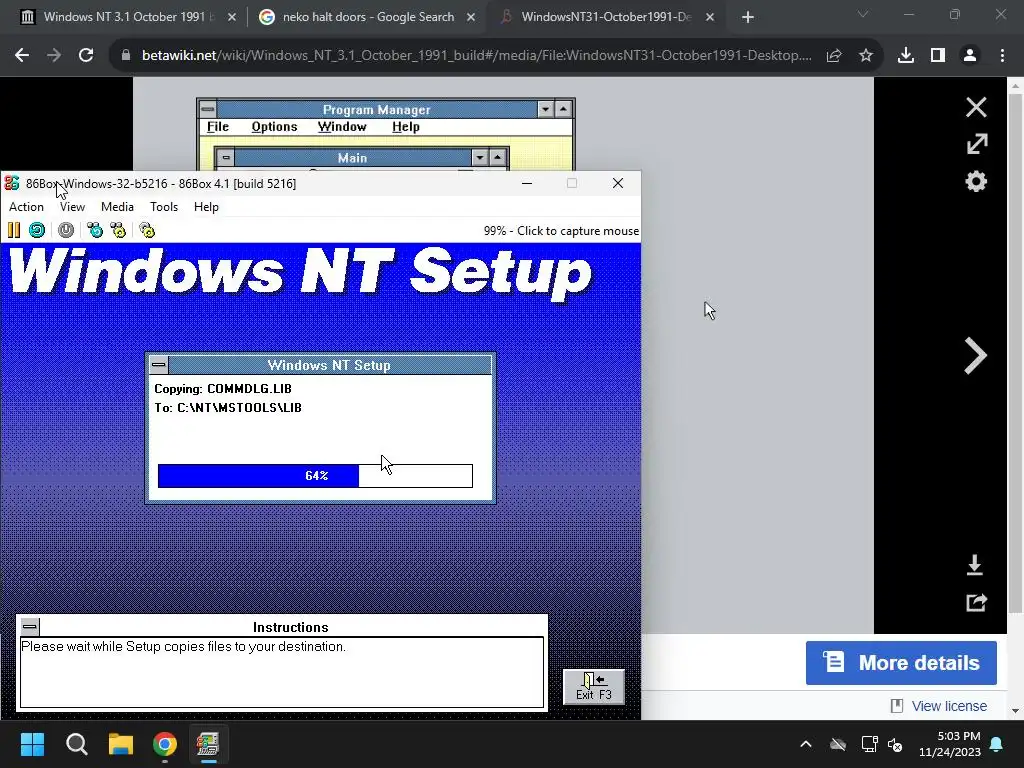This screenshot has height=768, width=1024.
Task: Toggle Chrome side panel
Action: [x=938, y=56]
